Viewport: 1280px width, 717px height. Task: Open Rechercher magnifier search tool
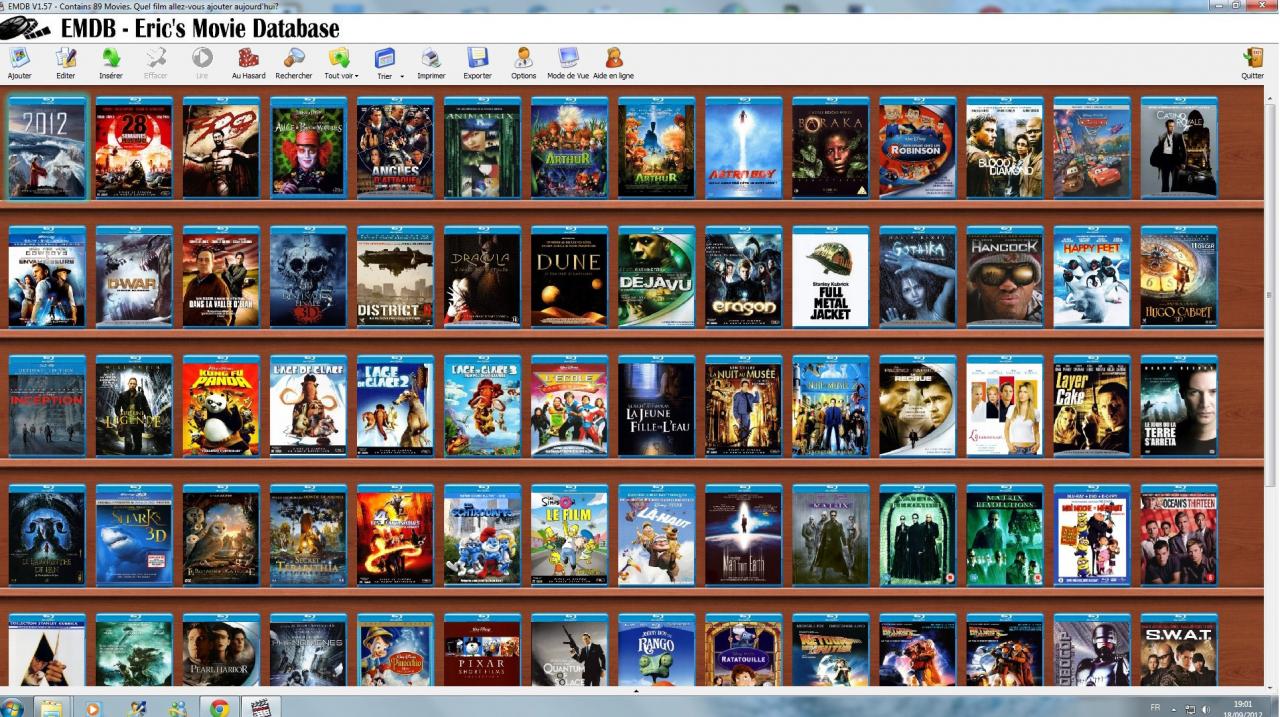pos(294,58)
